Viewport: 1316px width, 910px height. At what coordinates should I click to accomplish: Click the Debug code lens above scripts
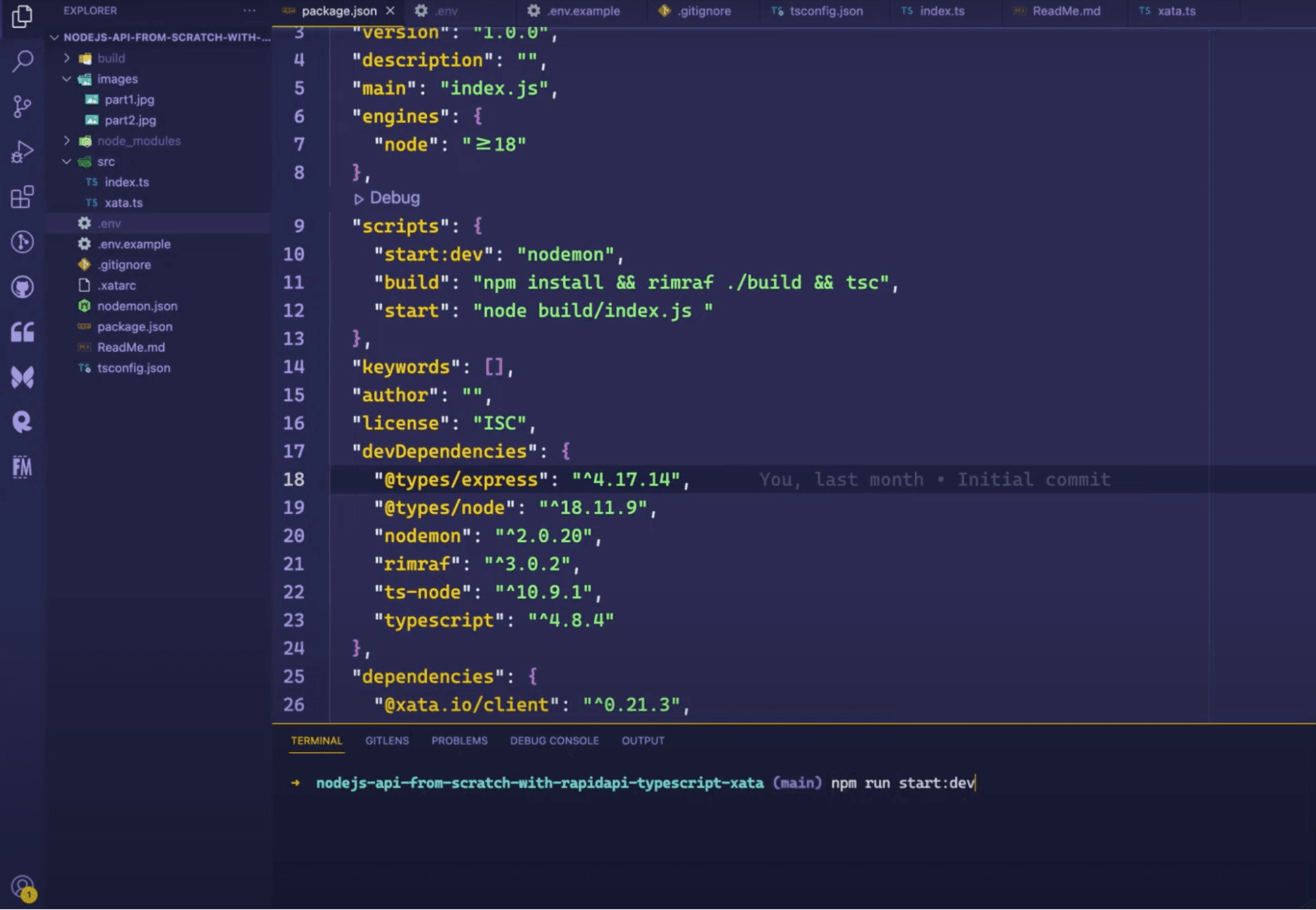pyautogui.click(x=387, y=198)
